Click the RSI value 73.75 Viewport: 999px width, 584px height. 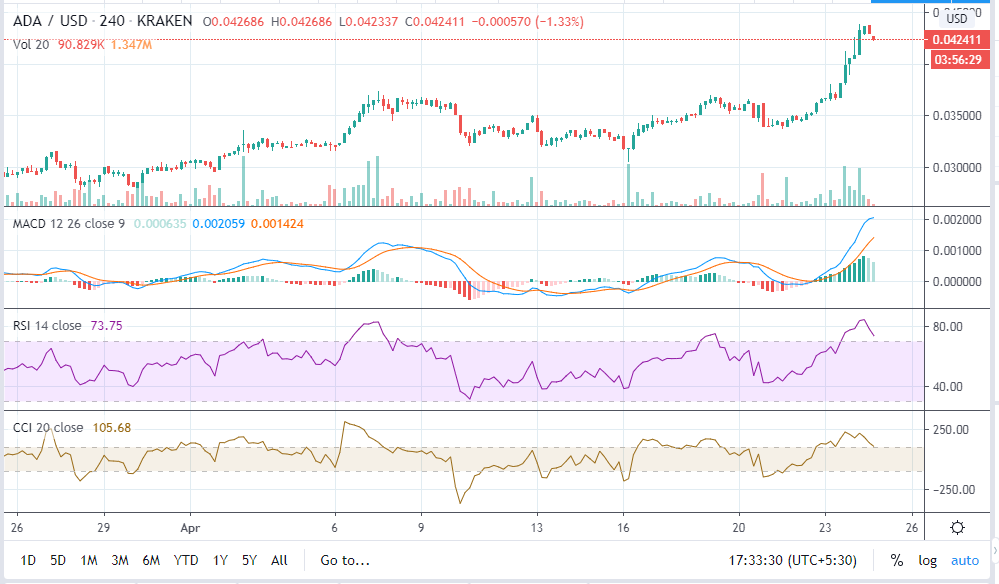click(x=106, y=325)
